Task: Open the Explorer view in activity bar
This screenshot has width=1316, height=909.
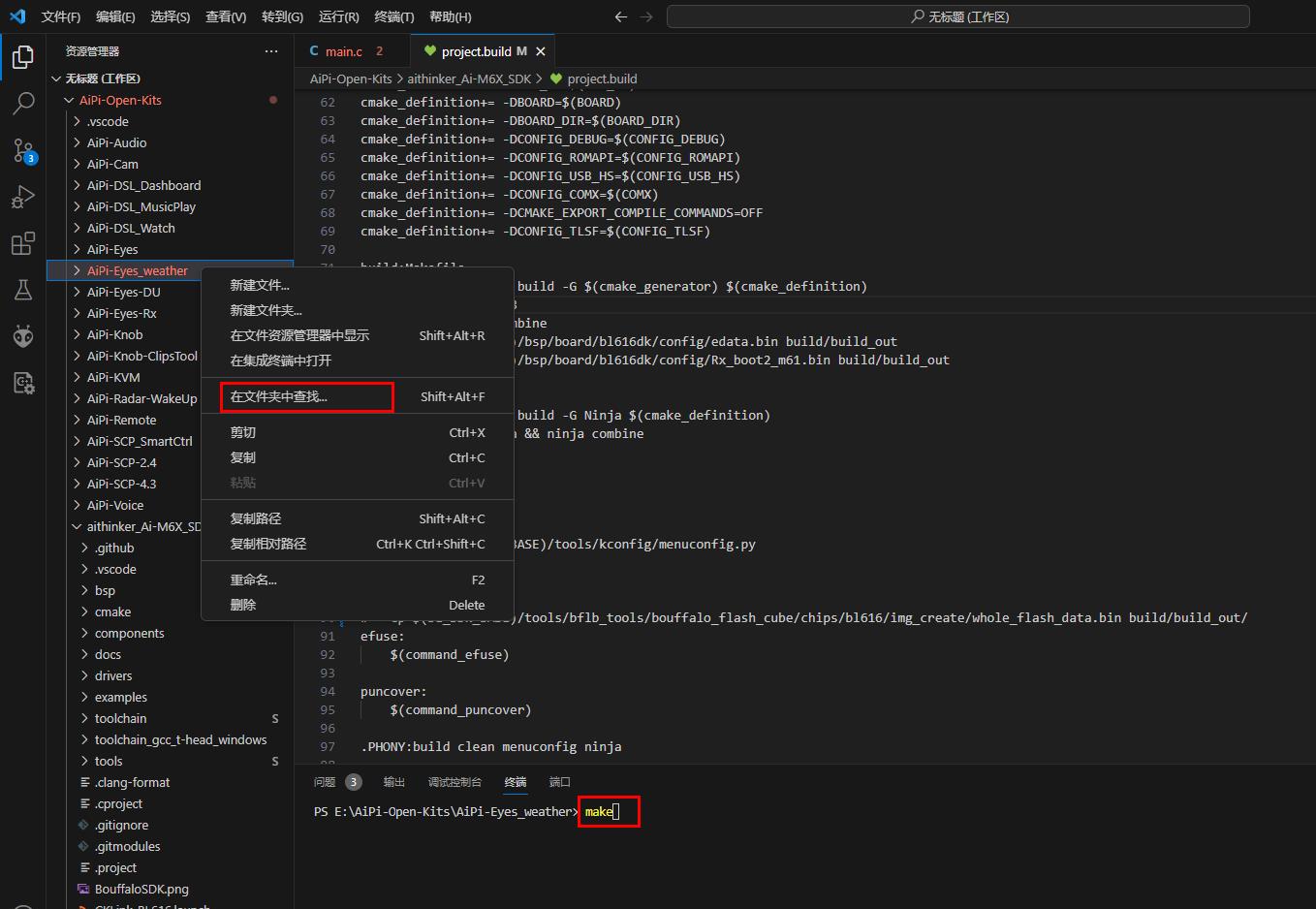Action: pos(23,57)
